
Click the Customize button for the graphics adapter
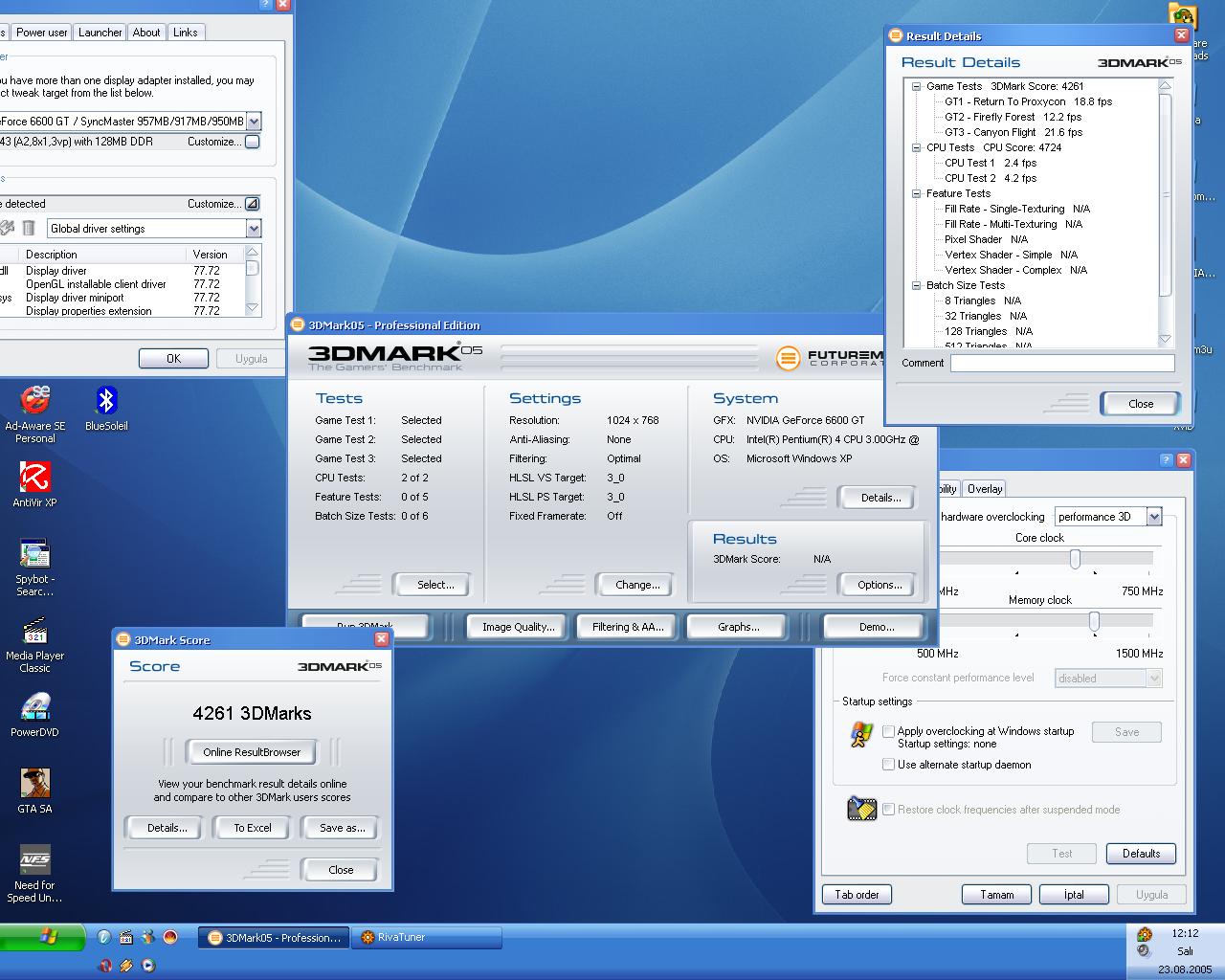253,142
